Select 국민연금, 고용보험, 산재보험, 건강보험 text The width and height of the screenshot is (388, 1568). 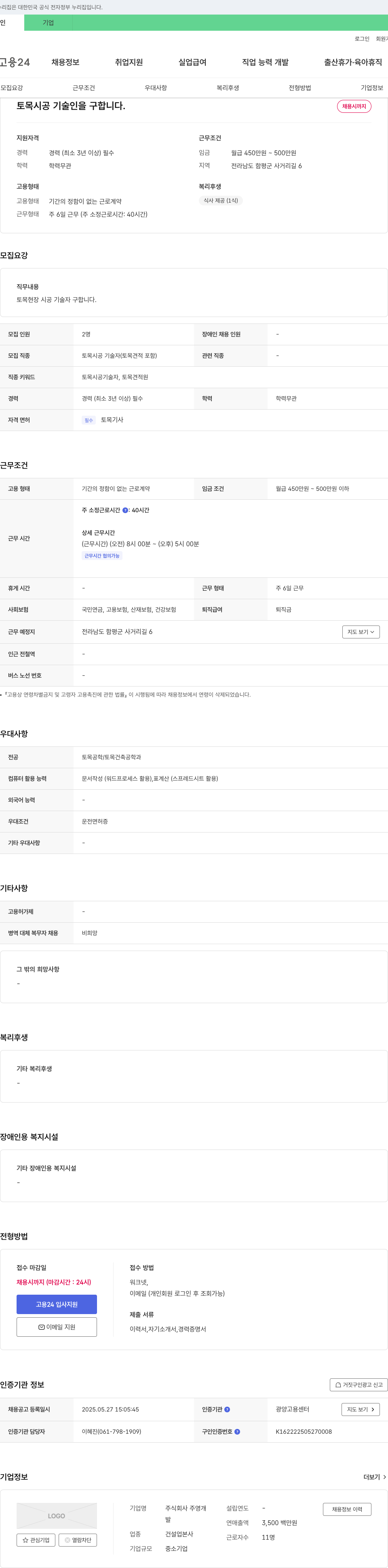129,609
